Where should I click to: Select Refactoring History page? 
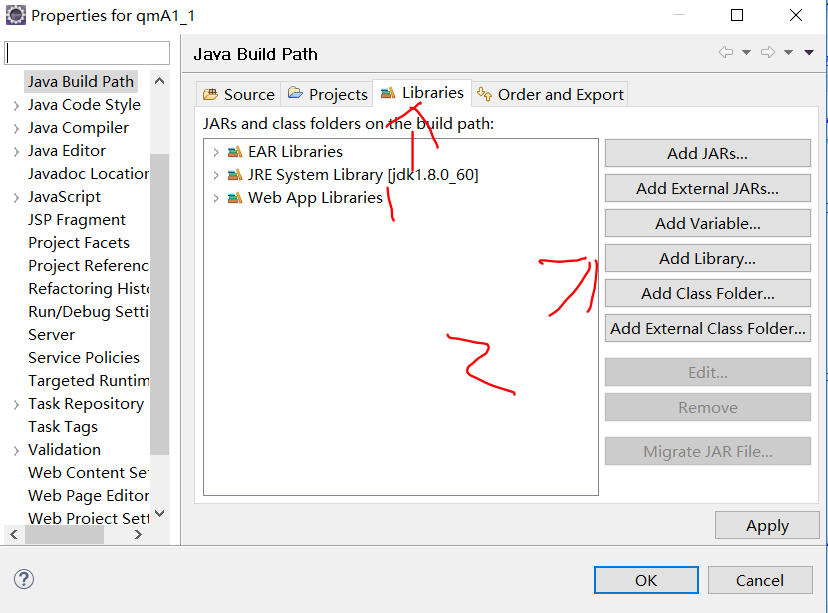[x=88, y=288]
